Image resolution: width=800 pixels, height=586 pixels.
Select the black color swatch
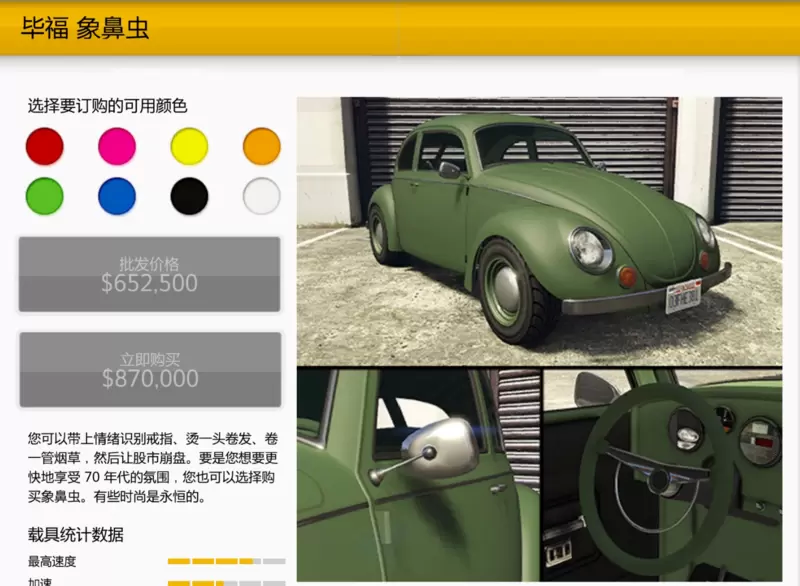pyautogui.click(x=189, y=196)
